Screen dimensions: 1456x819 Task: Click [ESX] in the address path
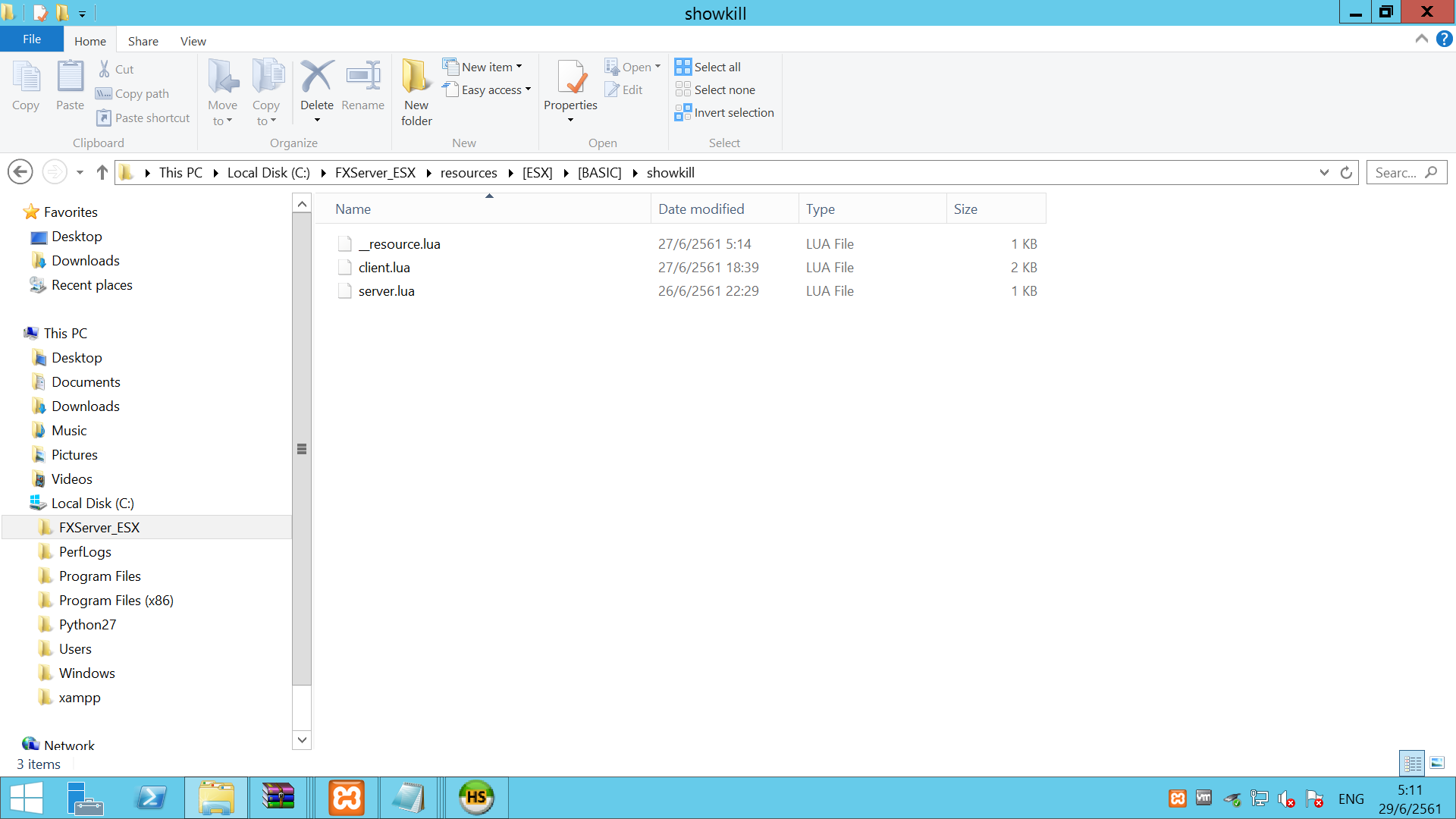click(537, 172)
